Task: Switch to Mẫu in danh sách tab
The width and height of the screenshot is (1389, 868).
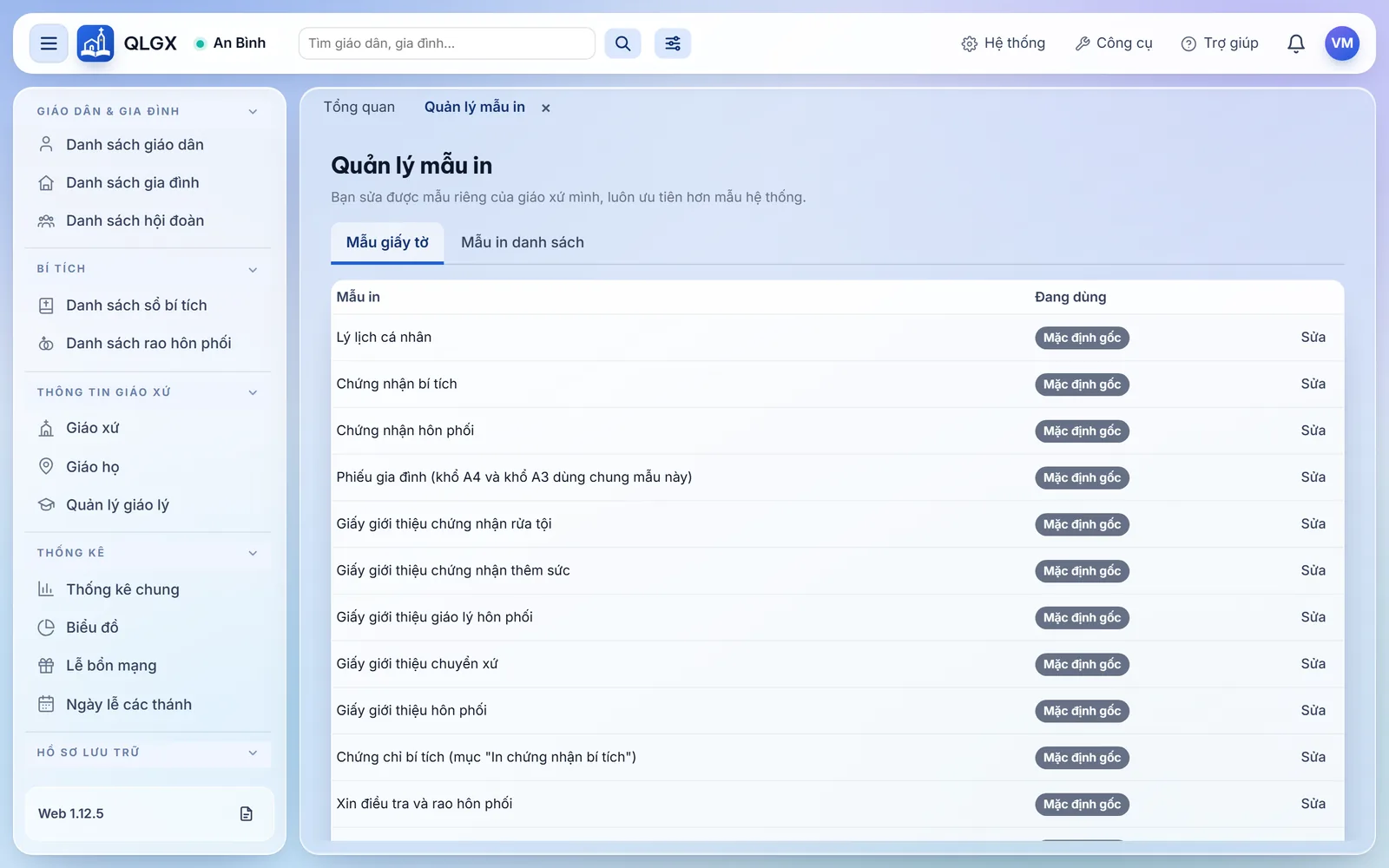Action: click(522, 243)
